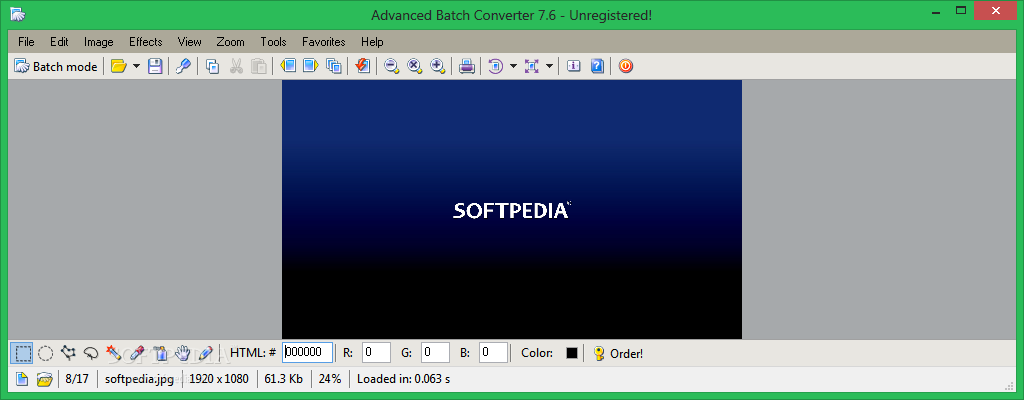This screenshot has height=400, width=1024.
Task: Go to next image with right arrow icon
Action: pos(310,66)
